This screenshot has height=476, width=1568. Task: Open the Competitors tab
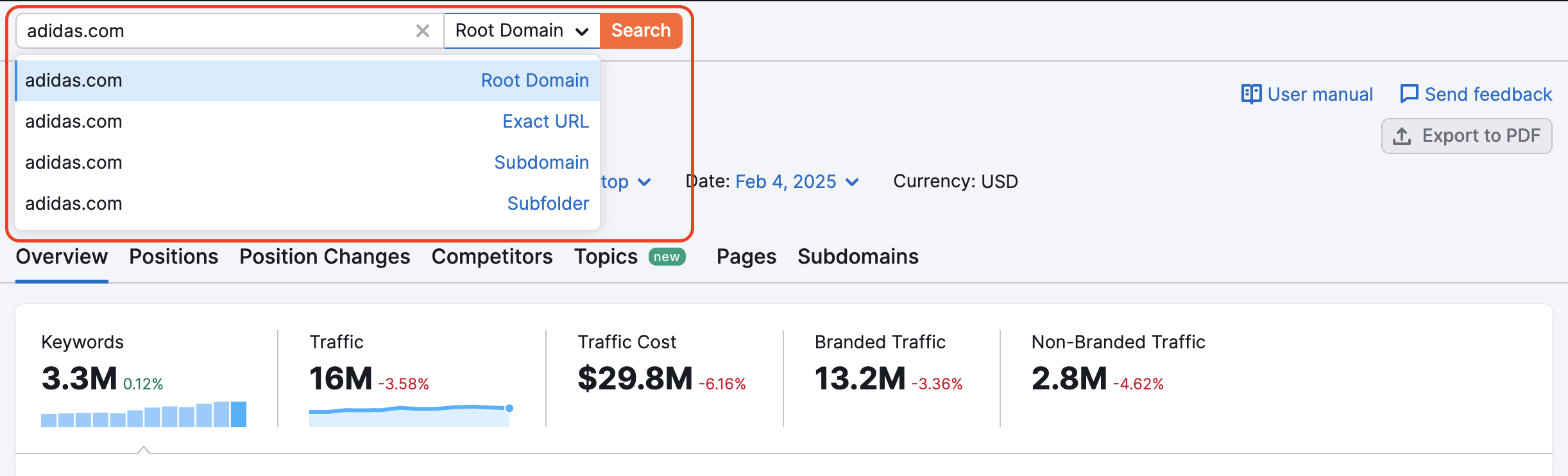click(x=492, y=257)
